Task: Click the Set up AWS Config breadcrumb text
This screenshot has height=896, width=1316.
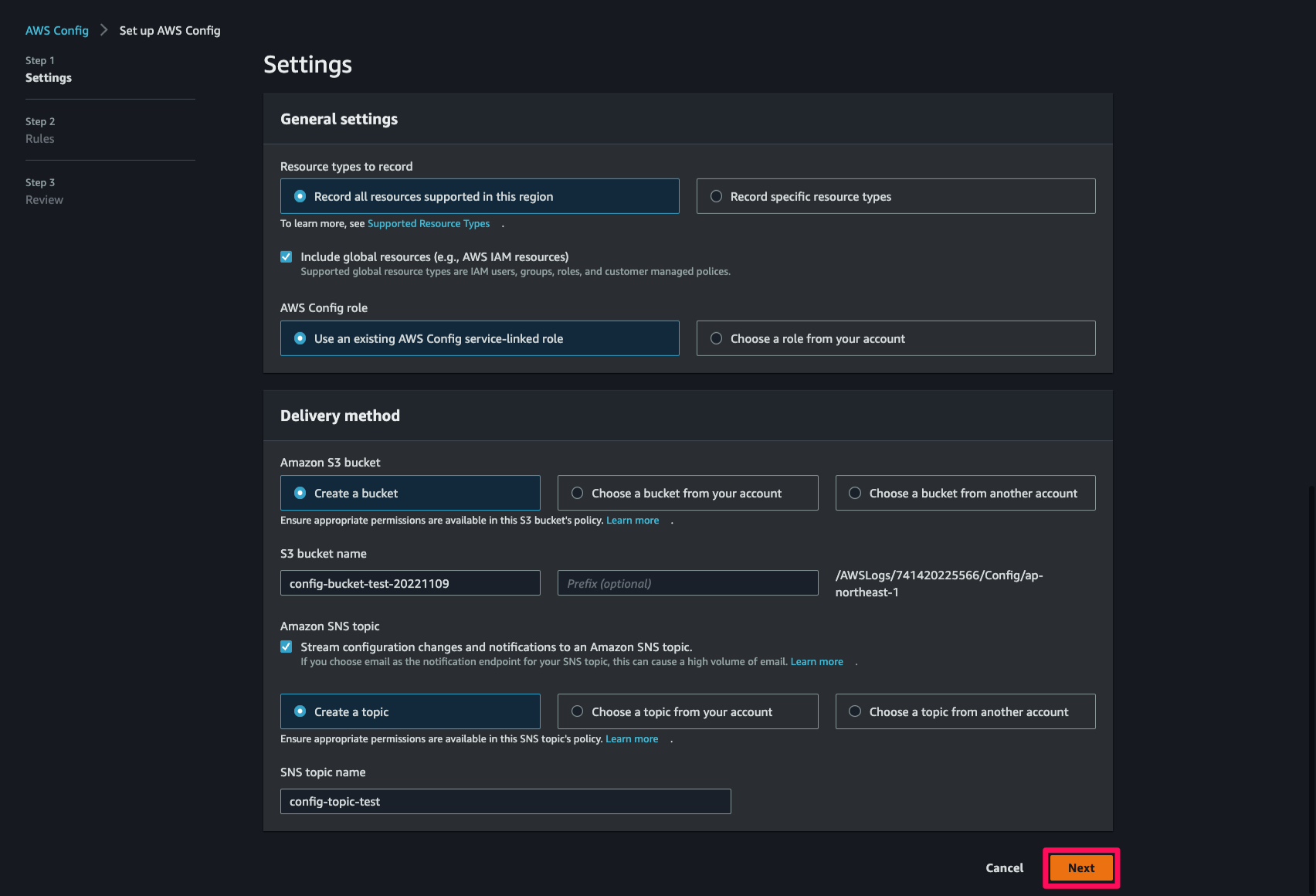Action: click(x=170, y=30)
